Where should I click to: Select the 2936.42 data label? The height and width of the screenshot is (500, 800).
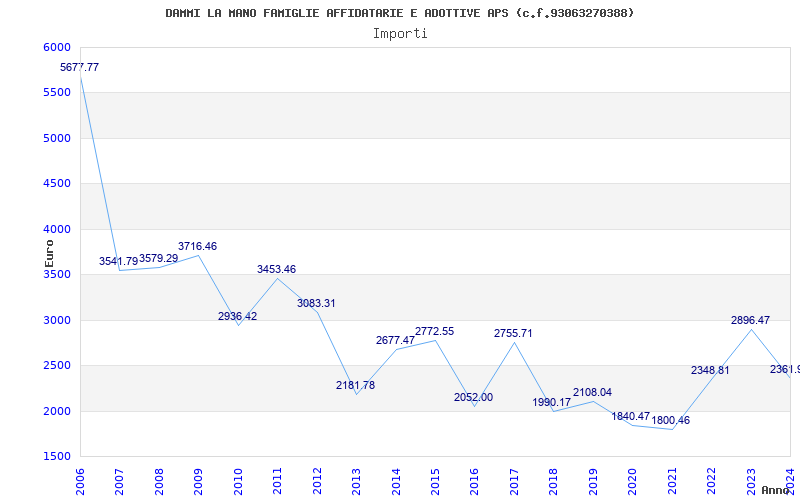click(238, 316)
